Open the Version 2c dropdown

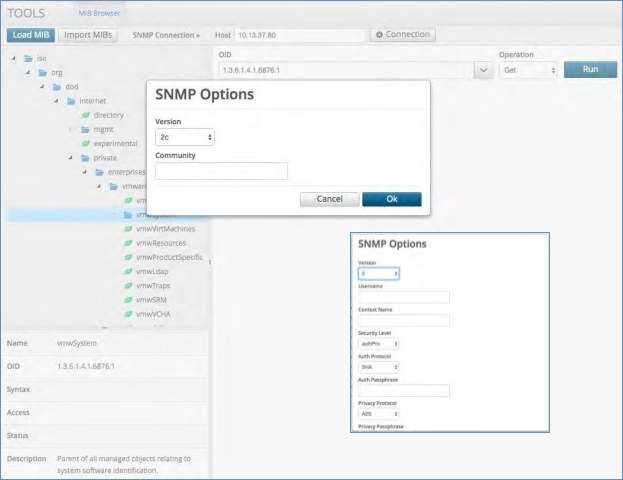(x=185, y=137)
